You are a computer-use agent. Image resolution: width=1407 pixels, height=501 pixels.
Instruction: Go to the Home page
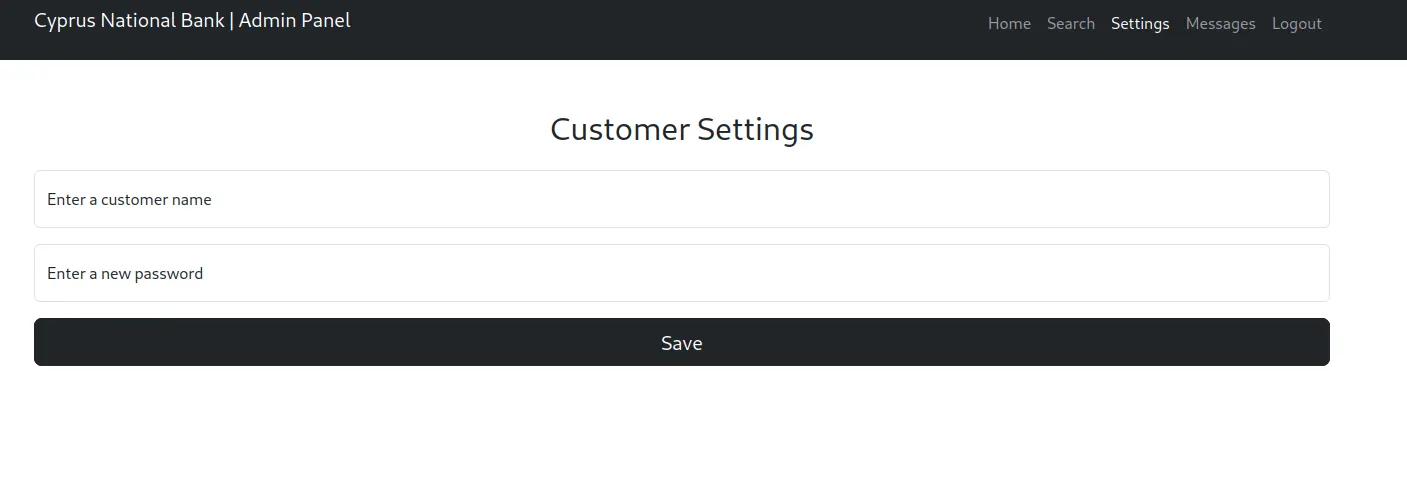tap(1009, 24)
